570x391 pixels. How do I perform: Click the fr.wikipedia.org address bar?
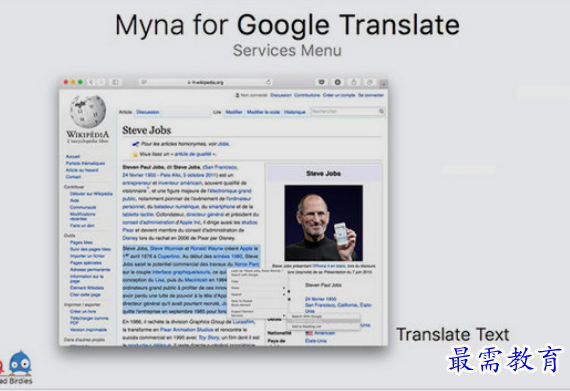coord(206,82)
